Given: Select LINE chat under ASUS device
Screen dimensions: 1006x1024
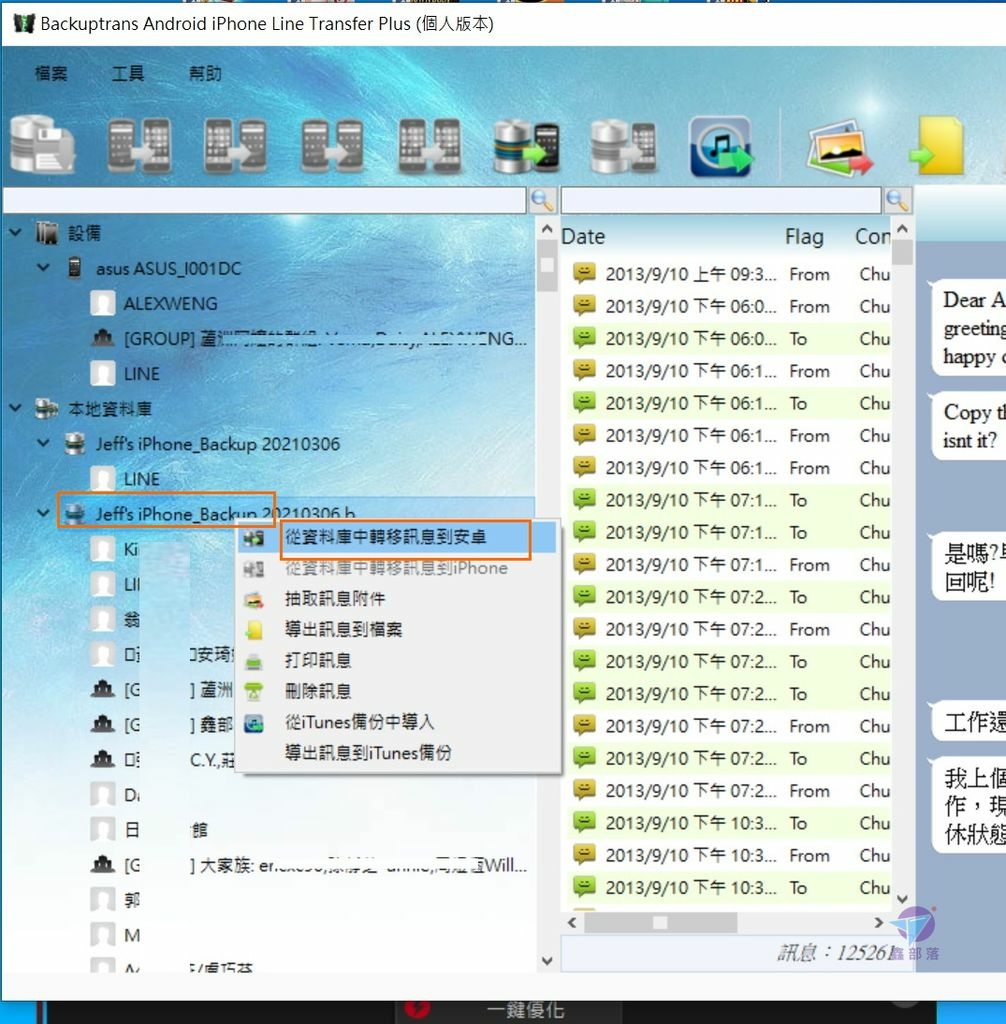Looking at the screenshot, I should pyautogui.click(x=142, y=374).
